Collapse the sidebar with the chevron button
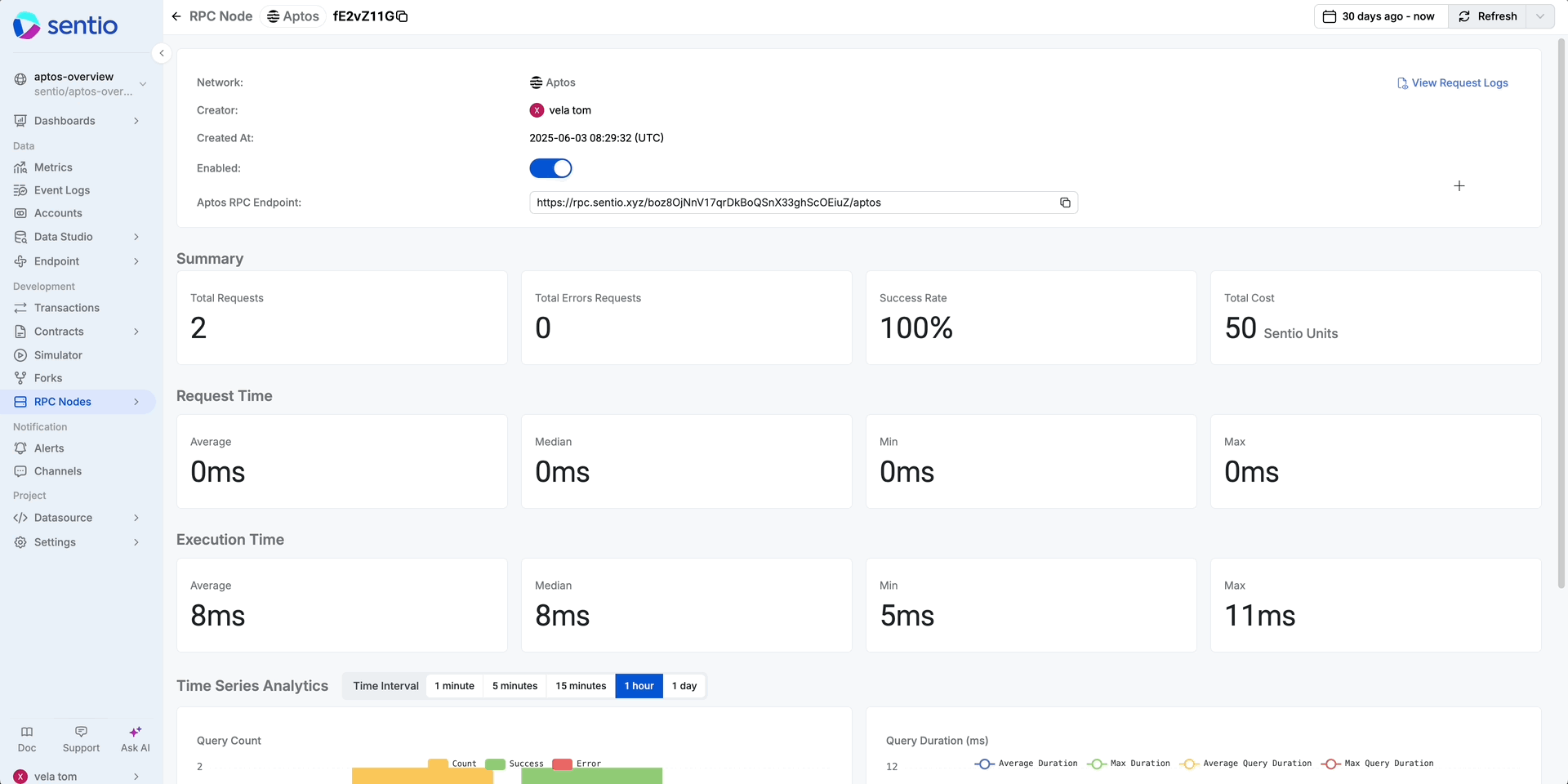Screen dimensions: 1568x784 pyautogui.click(x=162, y=53)
